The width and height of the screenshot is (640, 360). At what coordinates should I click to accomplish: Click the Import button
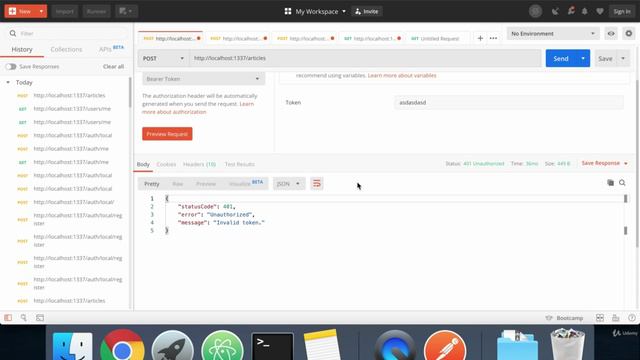(x=64, y=11)
